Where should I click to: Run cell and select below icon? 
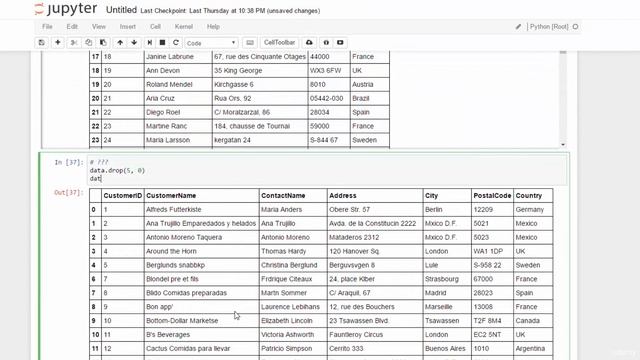[x=149, y=42]
